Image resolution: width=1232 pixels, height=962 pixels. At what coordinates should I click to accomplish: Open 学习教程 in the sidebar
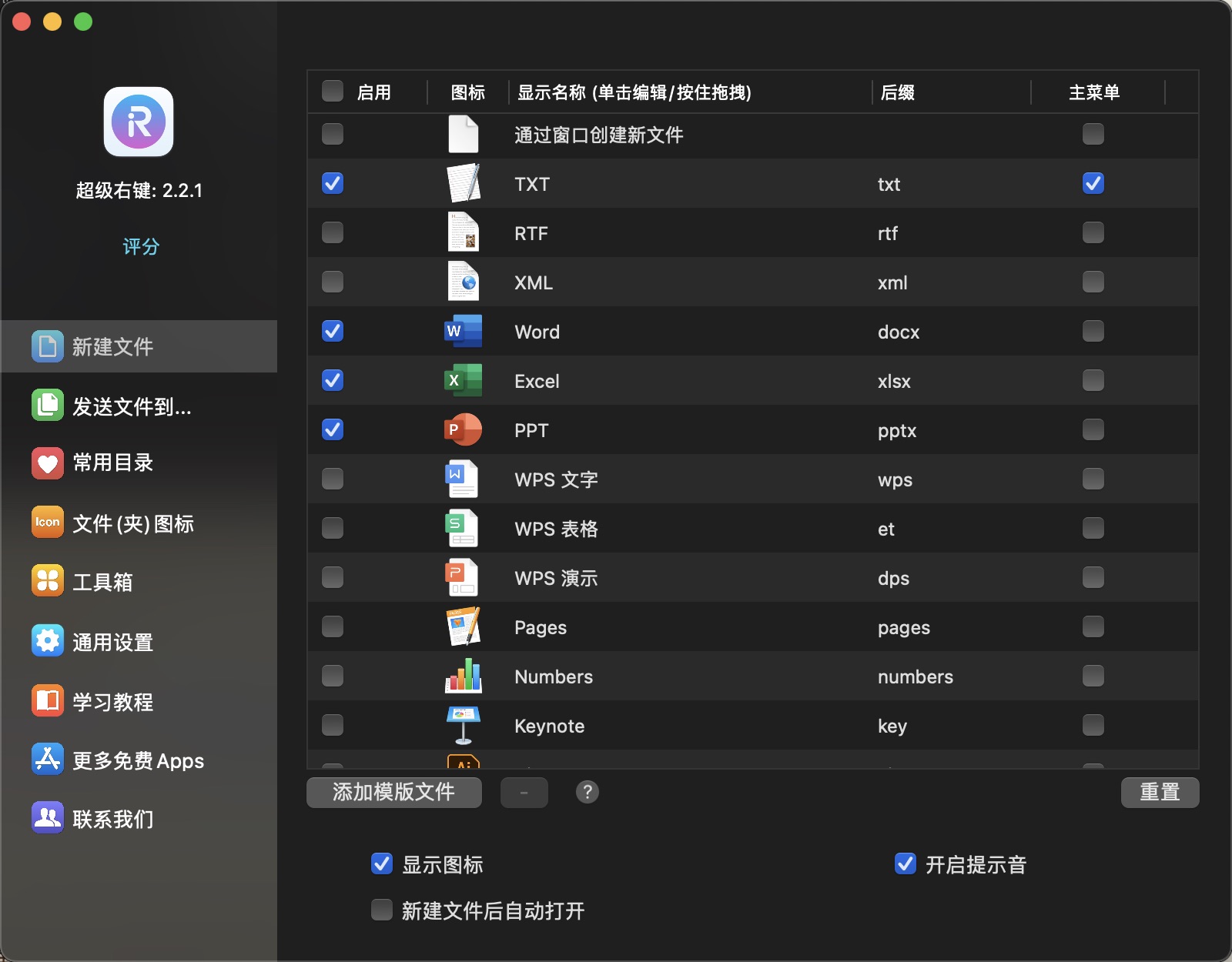click(139, 701)
